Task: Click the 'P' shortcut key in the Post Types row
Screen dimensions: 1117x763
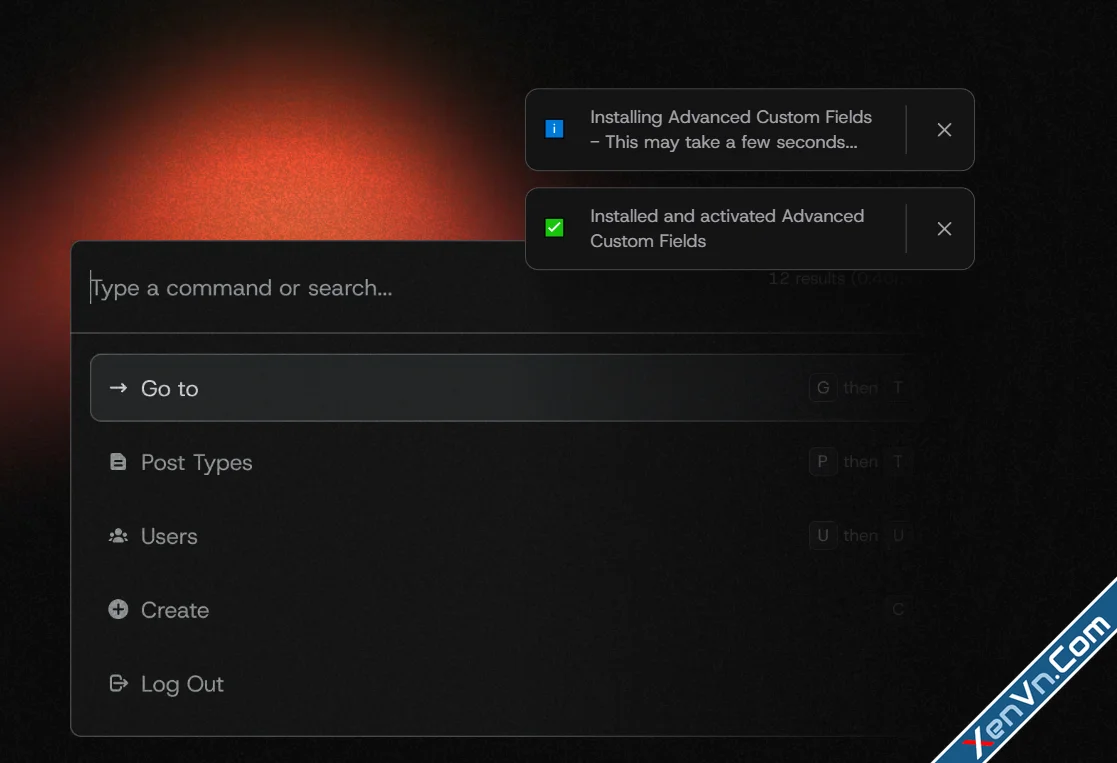Action: 823,462
